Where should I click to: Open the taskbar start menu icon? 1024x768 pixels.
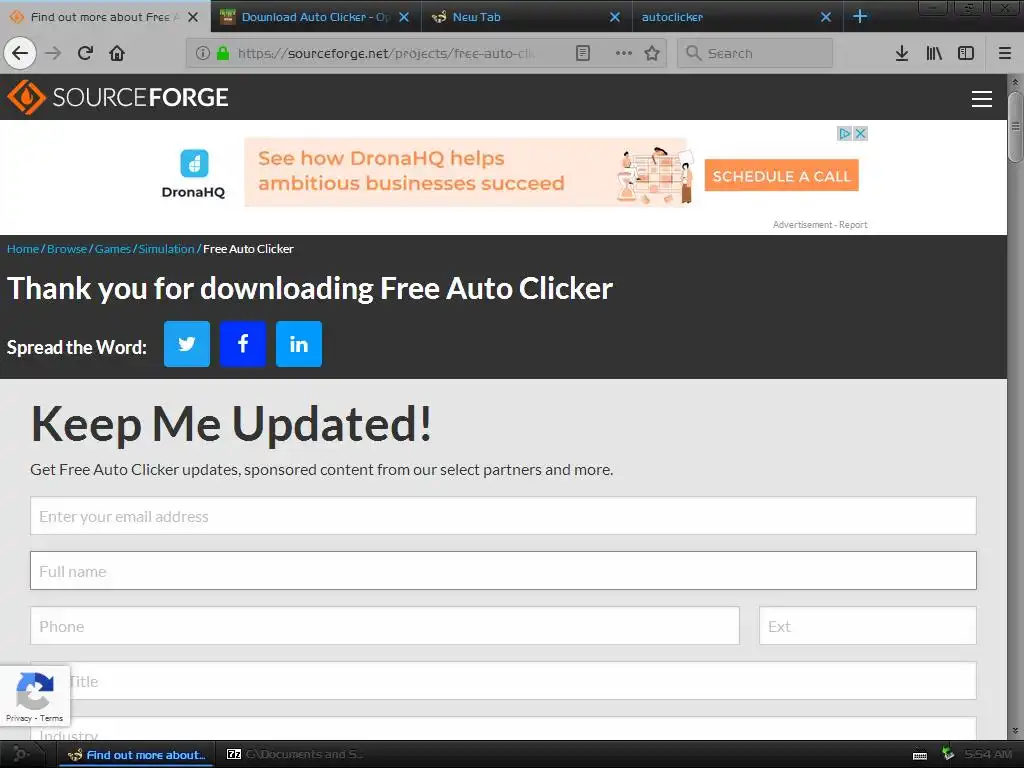(x=21, y=754)
